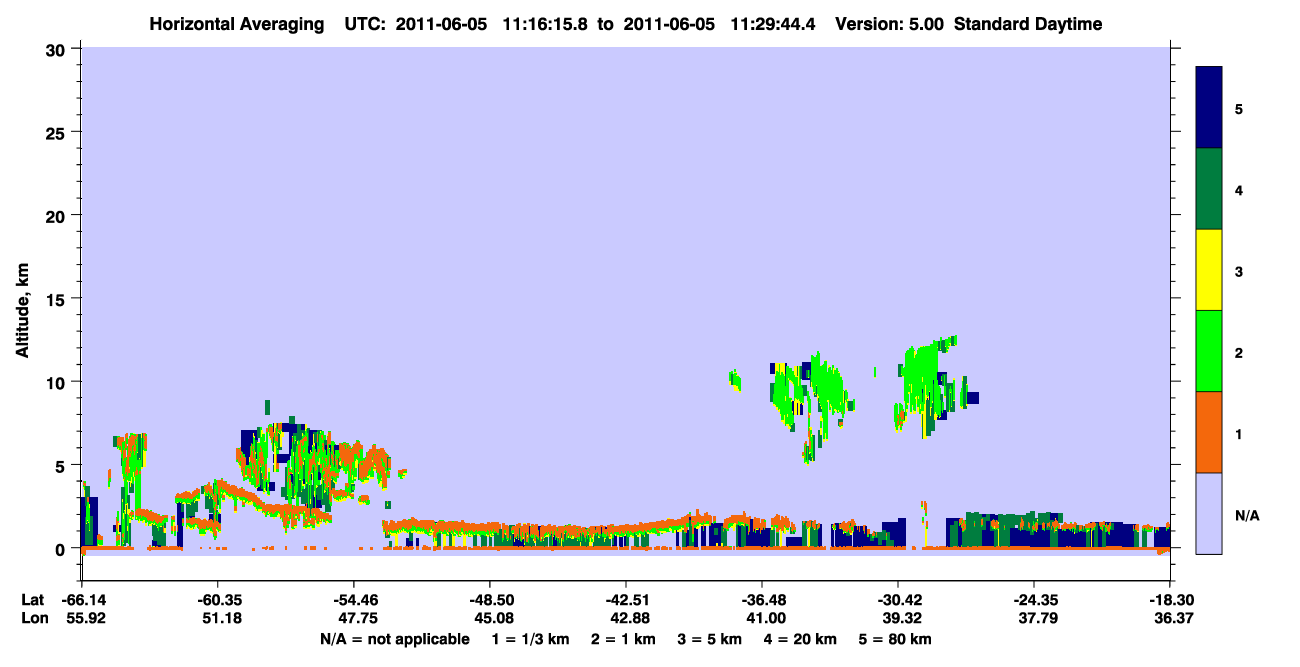Click 'Version: 5.00' in the title
The height and width of the screenshot is (667, 1300).
889,25
